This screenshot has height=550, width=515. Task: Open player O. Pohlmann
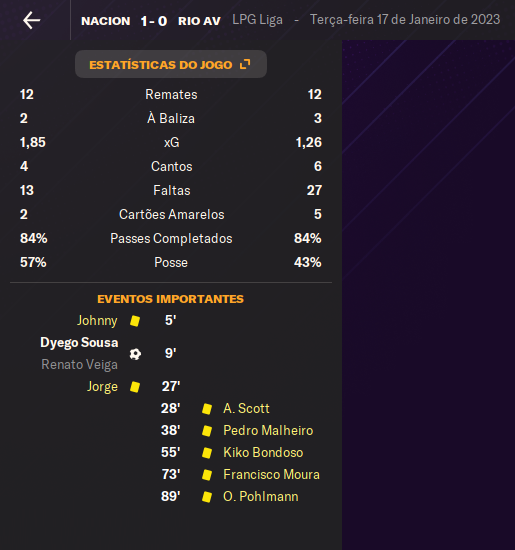[261, 497]
